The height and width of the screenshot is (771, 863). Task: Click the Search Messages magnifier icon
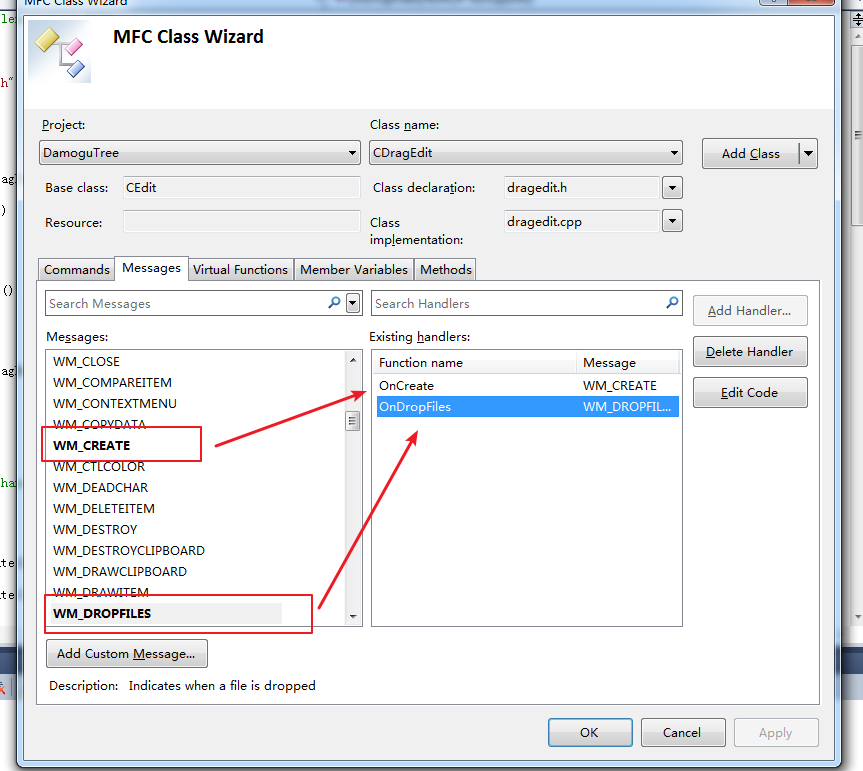coord(333,303)
